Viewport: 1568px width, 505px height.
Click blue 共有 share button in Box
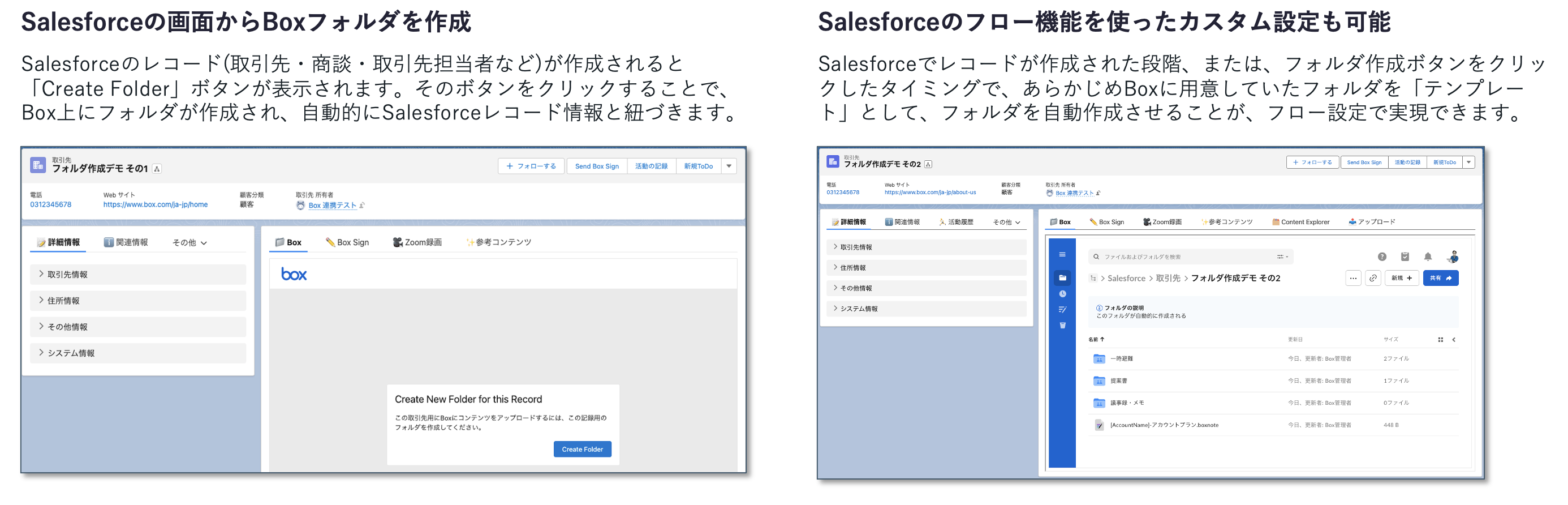click(x=1440, y=278)
